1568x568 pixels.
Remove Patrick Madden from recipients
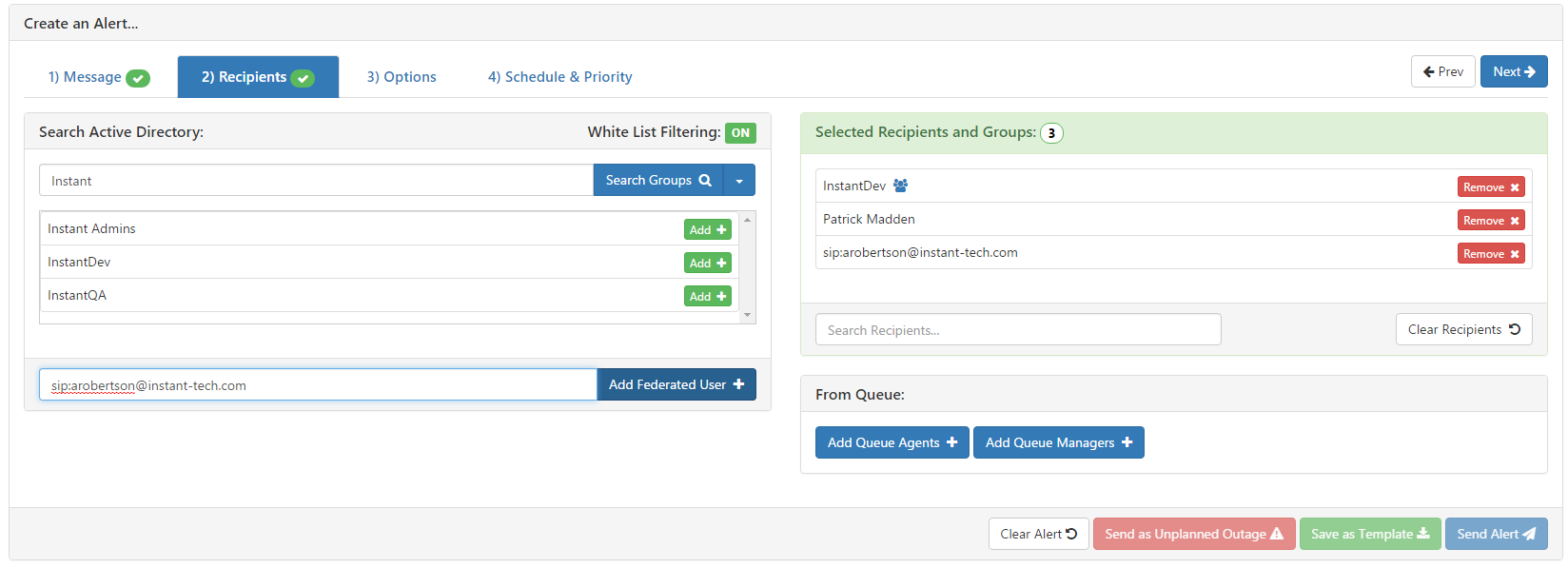[x=1491, y=220]
